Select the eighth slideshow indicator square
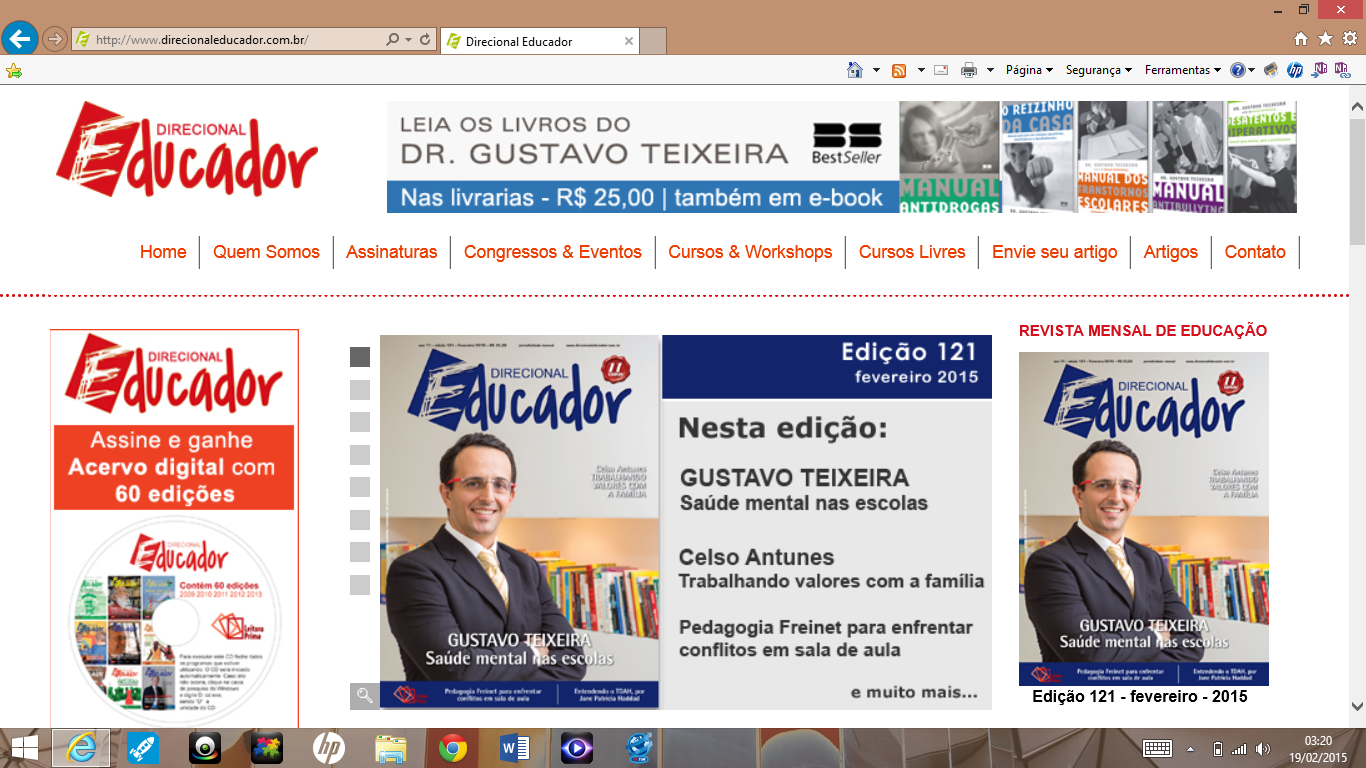This screenshot has height=768, width=1366. (x=360, y=585)
